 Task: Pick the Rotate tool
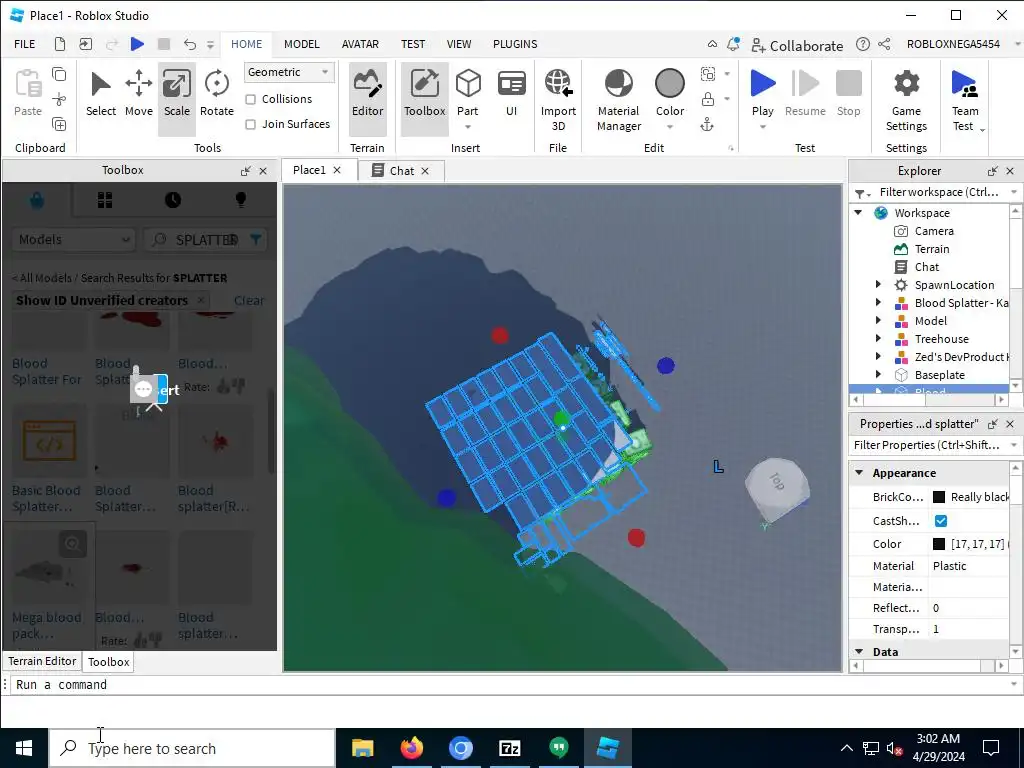[217, 93]
